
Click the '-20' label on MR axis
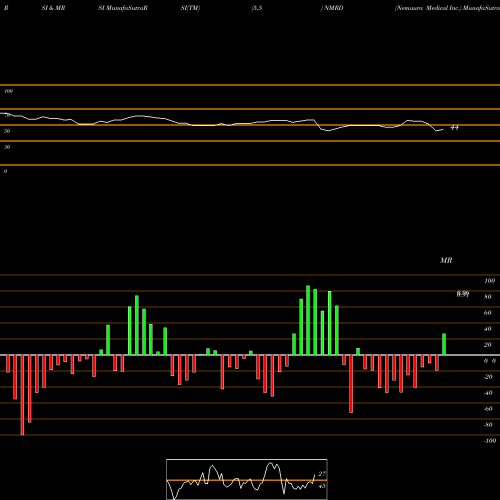pyautogui.click(x=488, y=377)
